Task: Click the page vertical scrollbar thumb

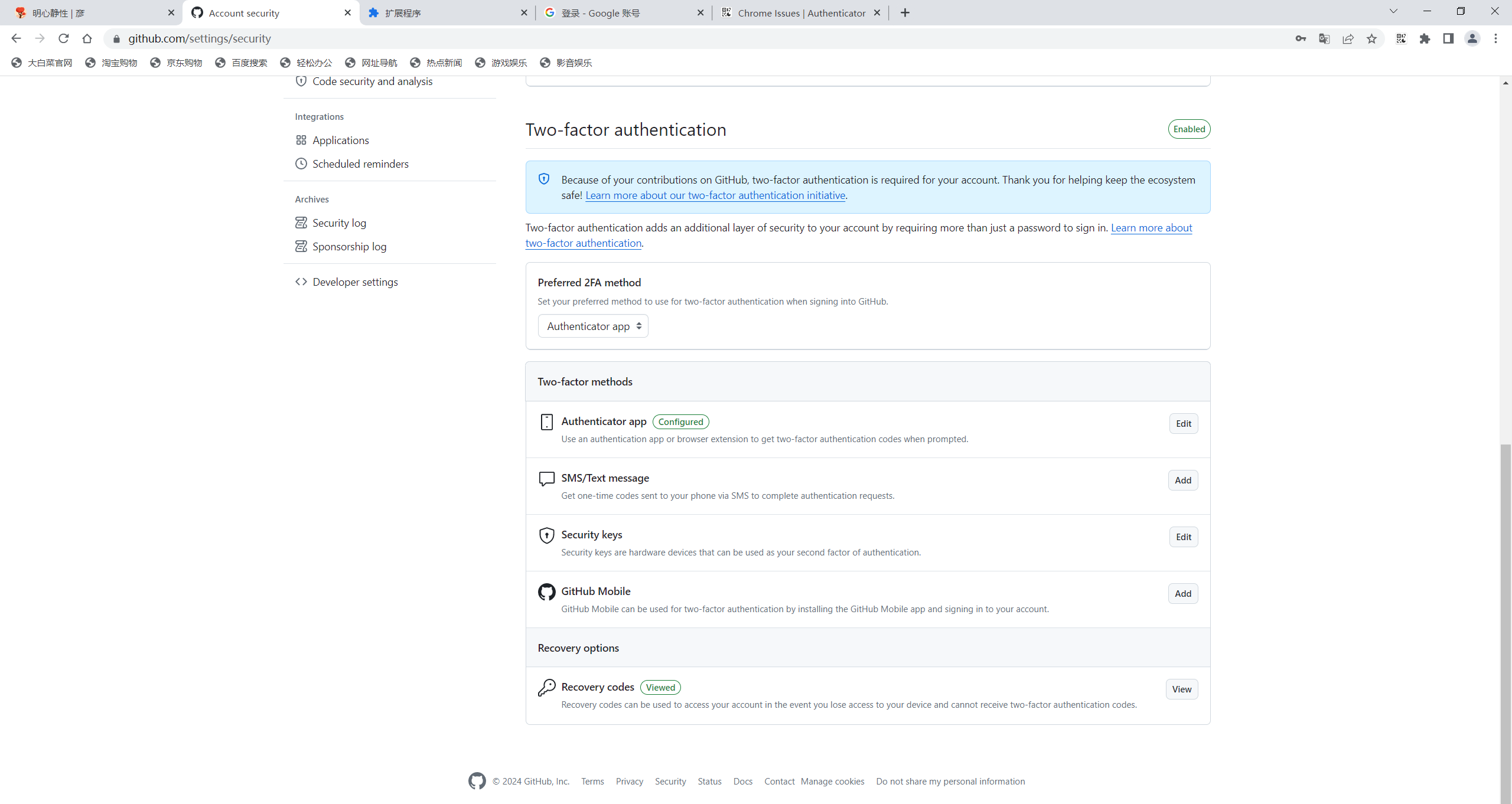Action: [x=1506, y=623]
